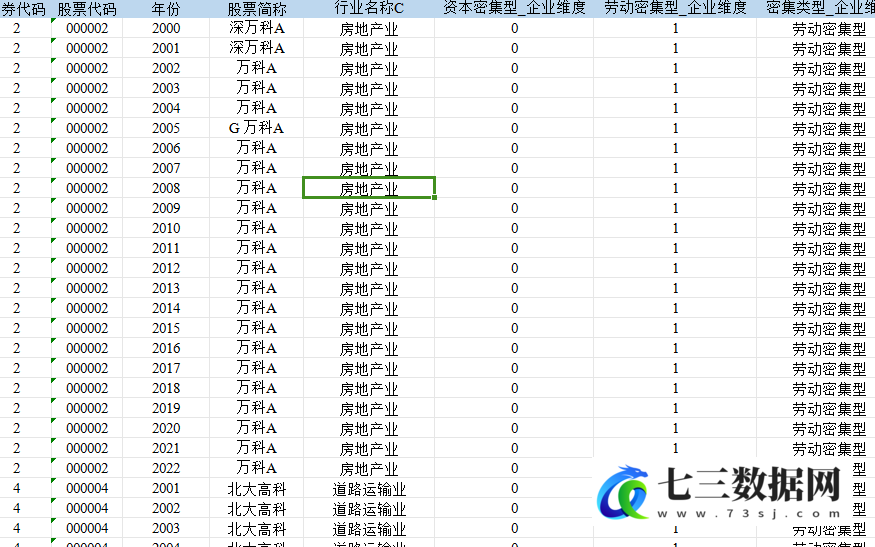The width and height of the screenshot is (875, 547).
Task: Select the 年份 column header
Action: (166, 9)
